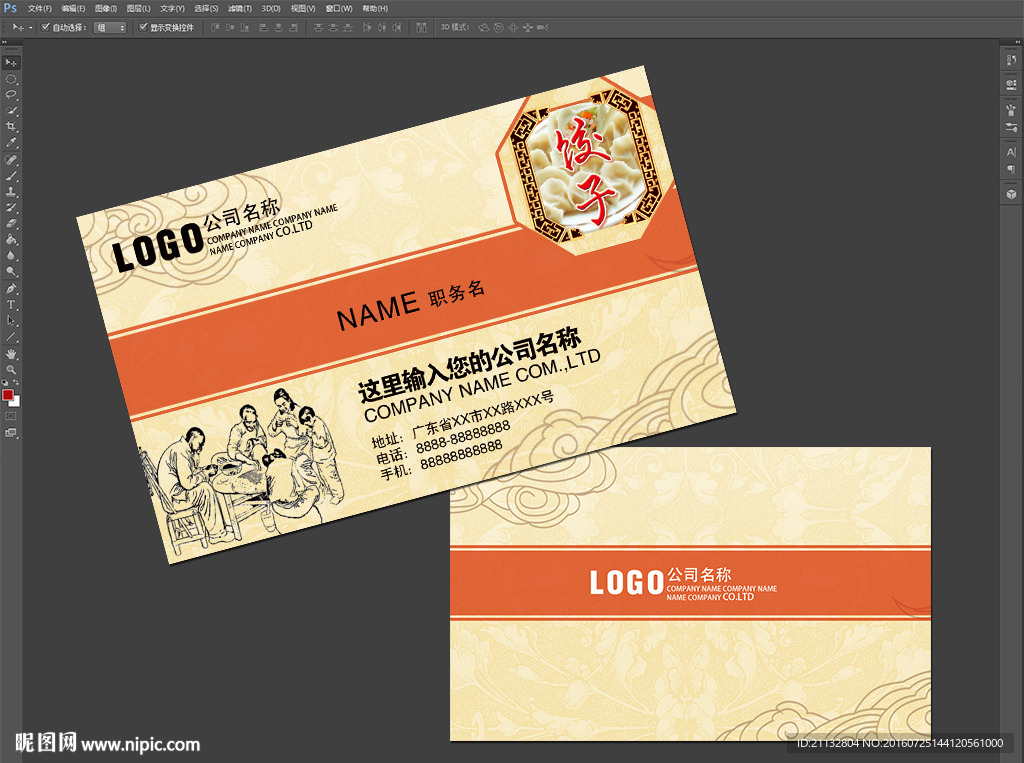The width and height of the screenshot is (1024, 763).
Task: Select the Eraser tool
Action: [x=11, y=223]
